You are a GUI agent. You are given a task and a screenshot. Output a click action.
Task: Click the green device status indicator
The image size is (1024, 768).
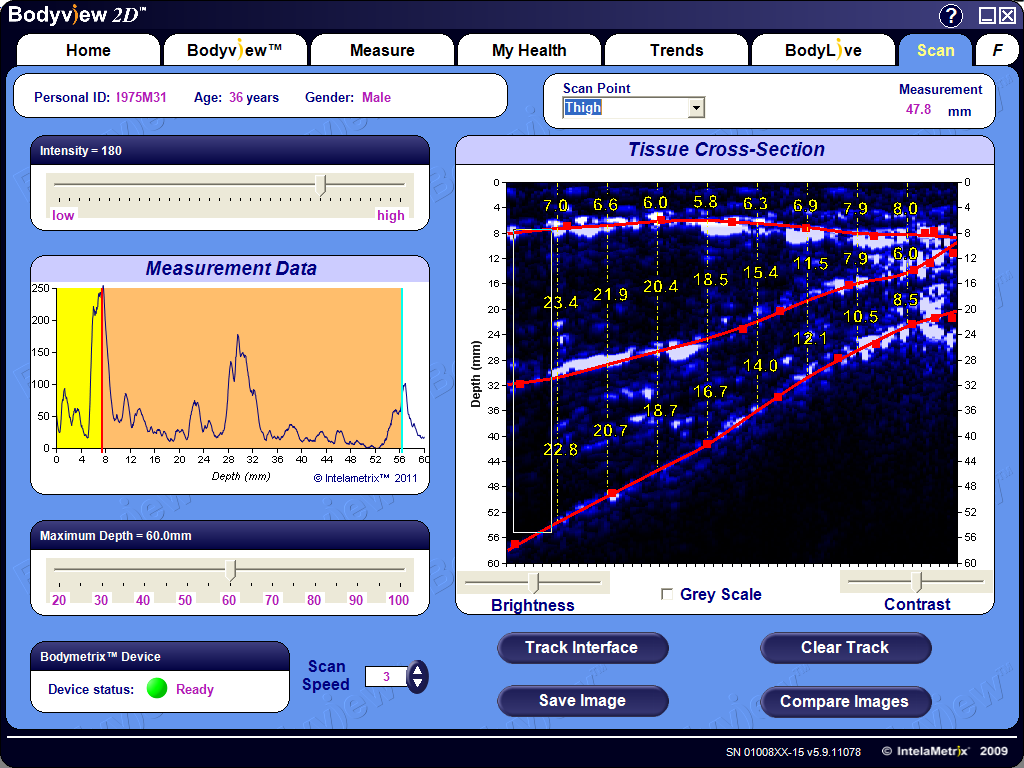pos(157,688)
